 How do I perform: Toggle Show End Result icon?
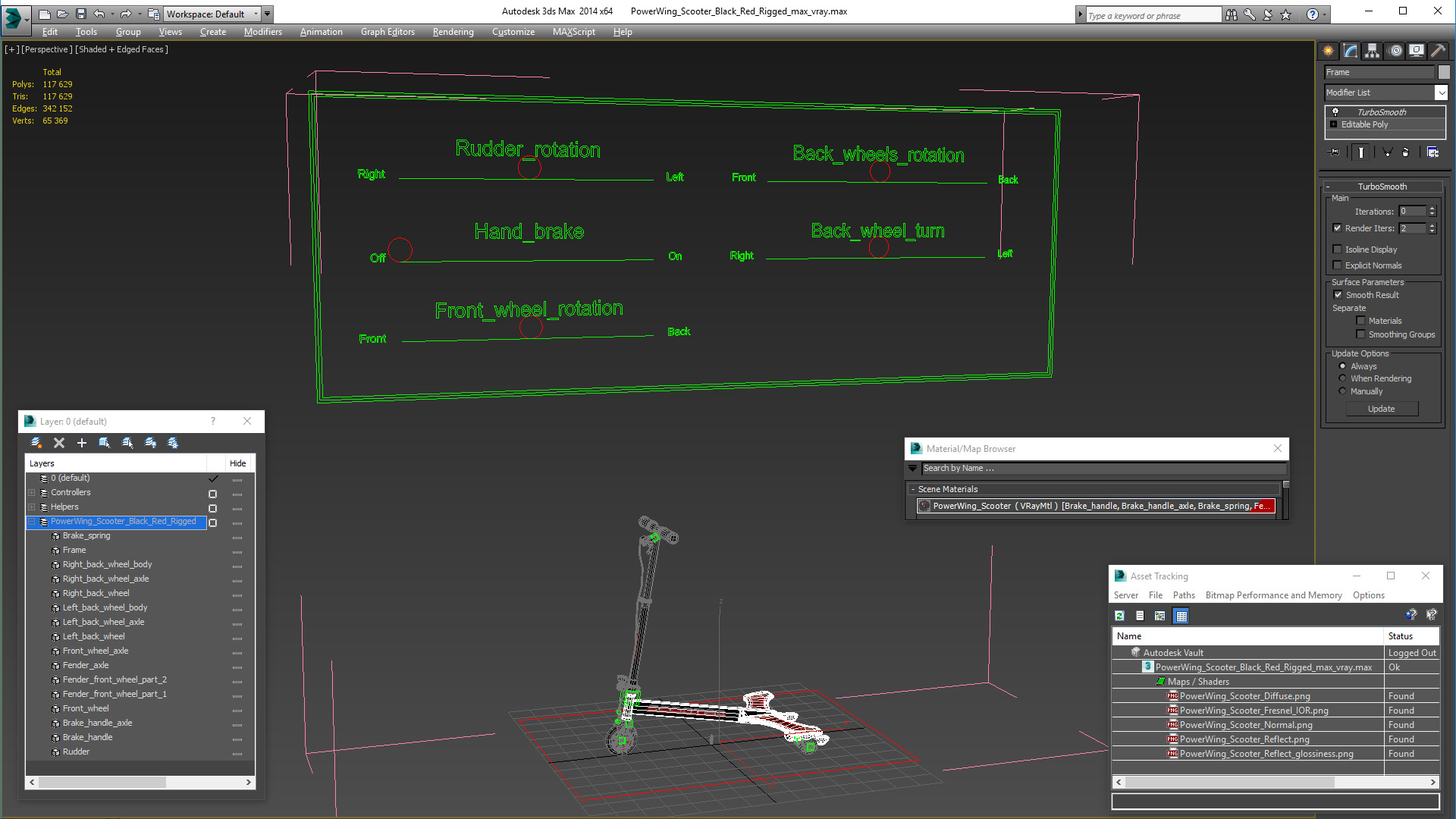pyautogui.click(x=1361, y=152)
